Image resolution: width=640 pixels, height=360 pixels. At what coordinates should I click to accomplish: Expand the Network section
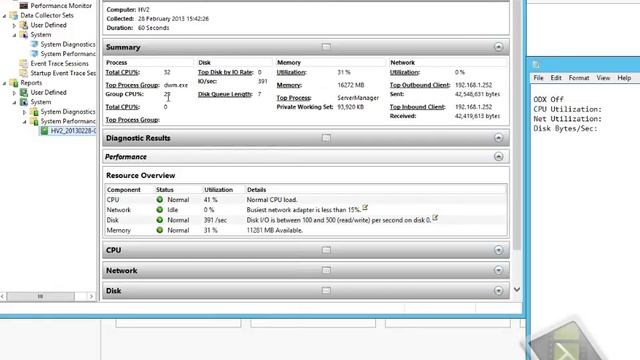(498, 270)
